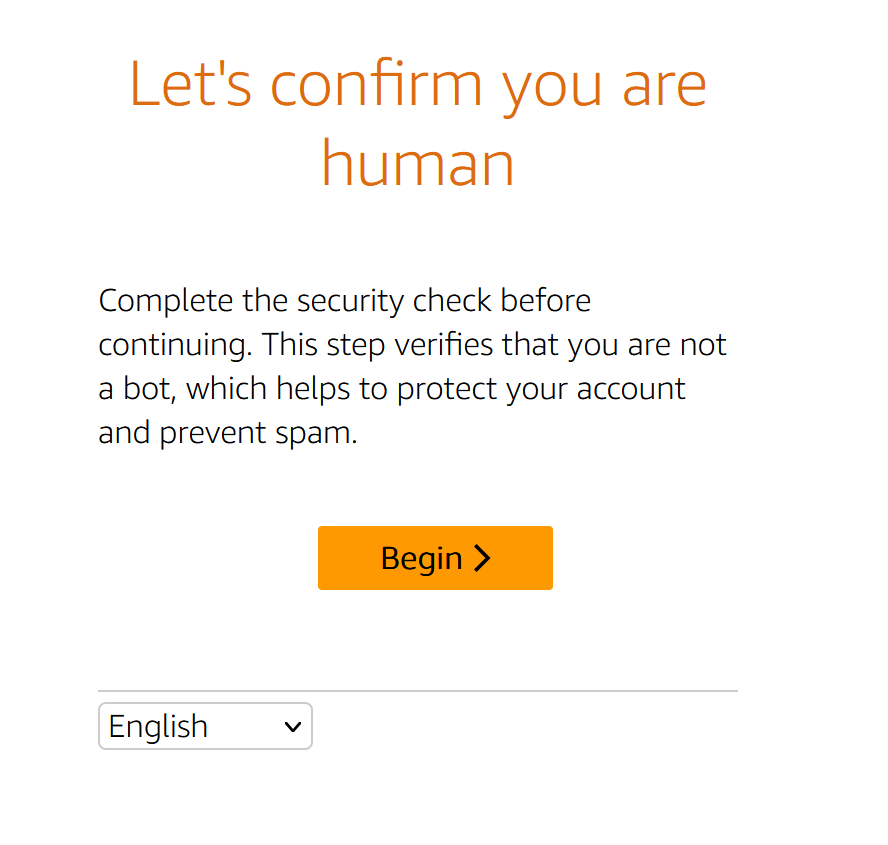This screenshot has width=888, height=845.
Task: Click the Begin button
Action: click(x=434, y=558)
